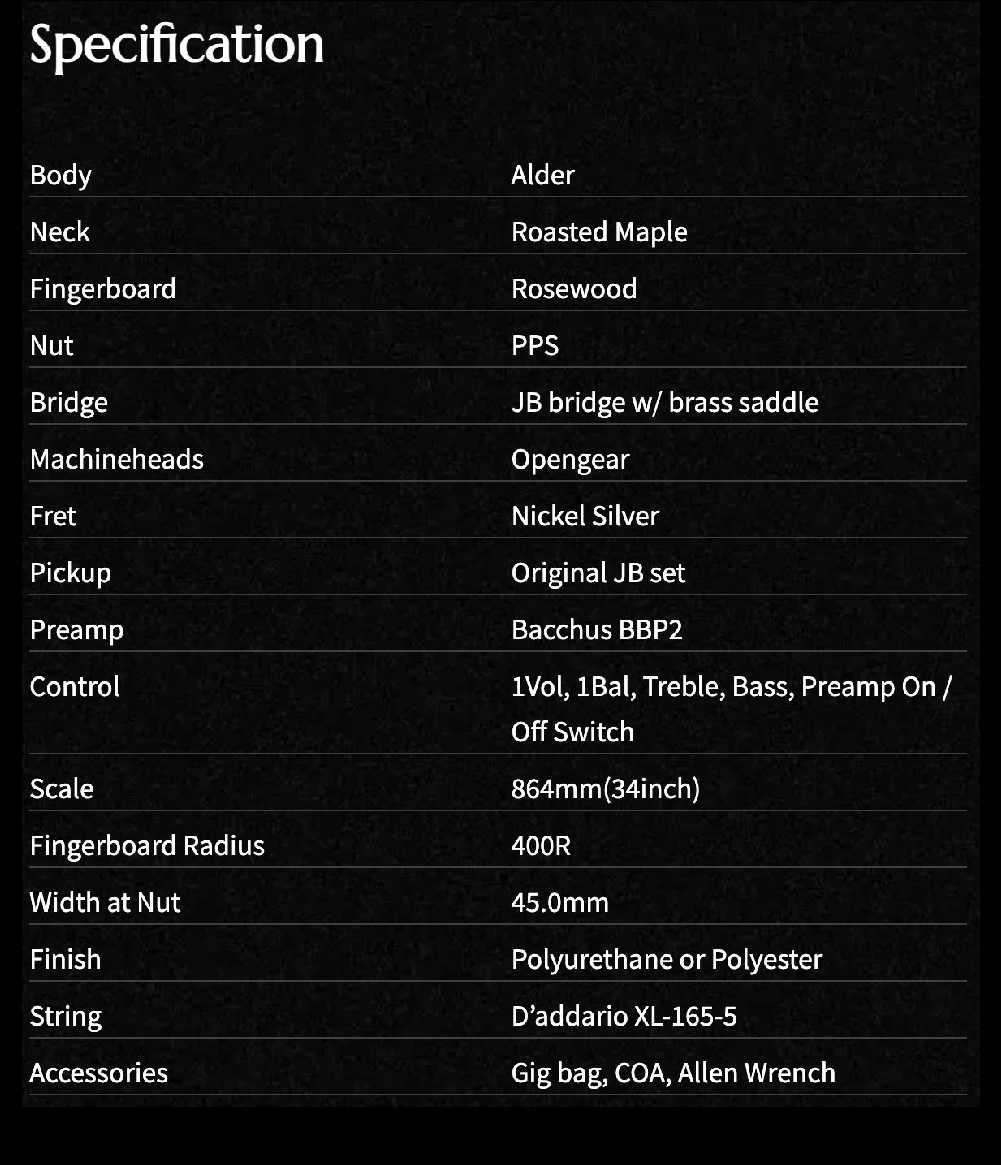
Task: Click the D'addario XL-165-5 string value
Action: coord(624,1017)
